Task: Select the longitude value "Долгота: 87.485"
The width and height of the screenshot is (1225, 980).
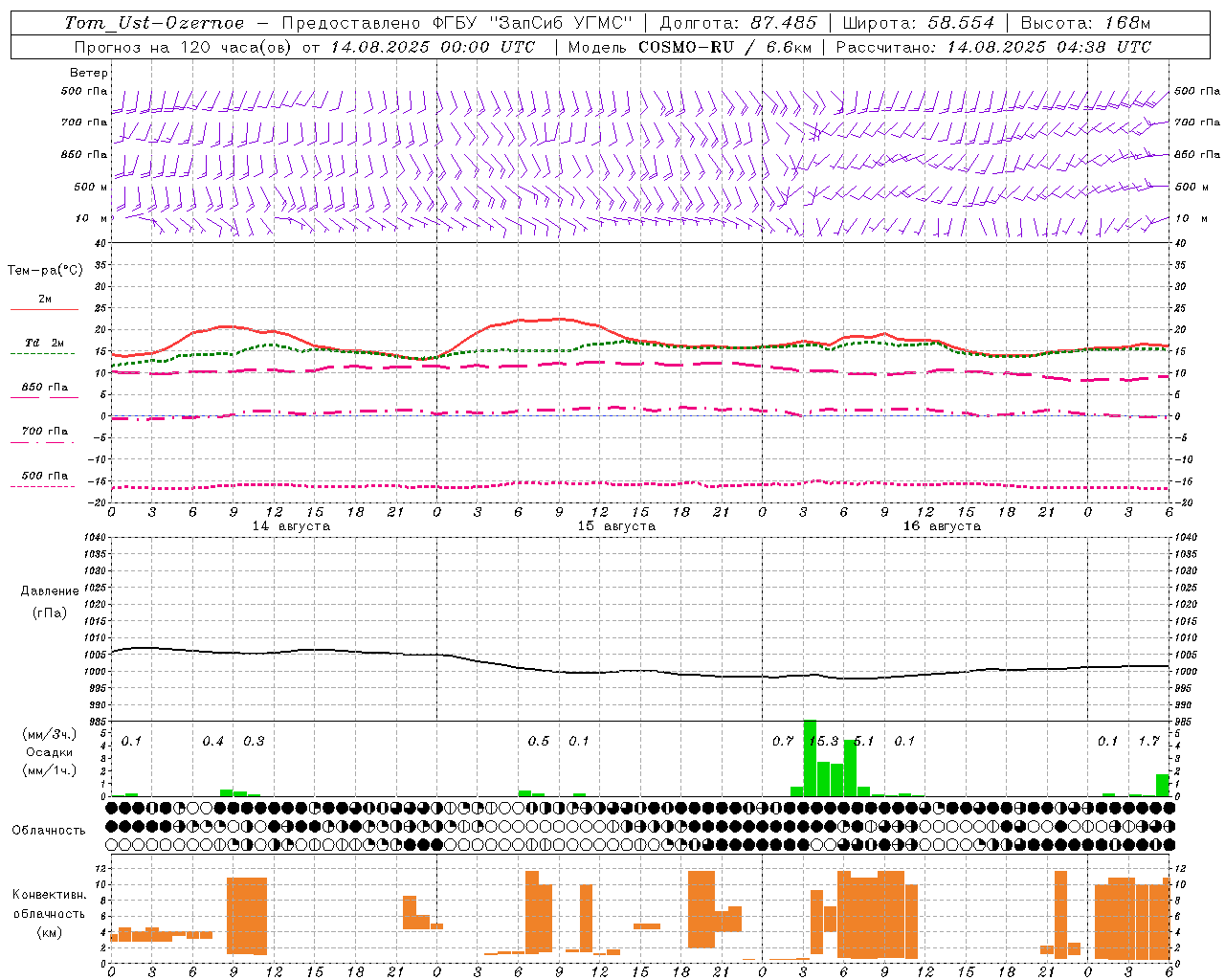Action: point(739,23)
